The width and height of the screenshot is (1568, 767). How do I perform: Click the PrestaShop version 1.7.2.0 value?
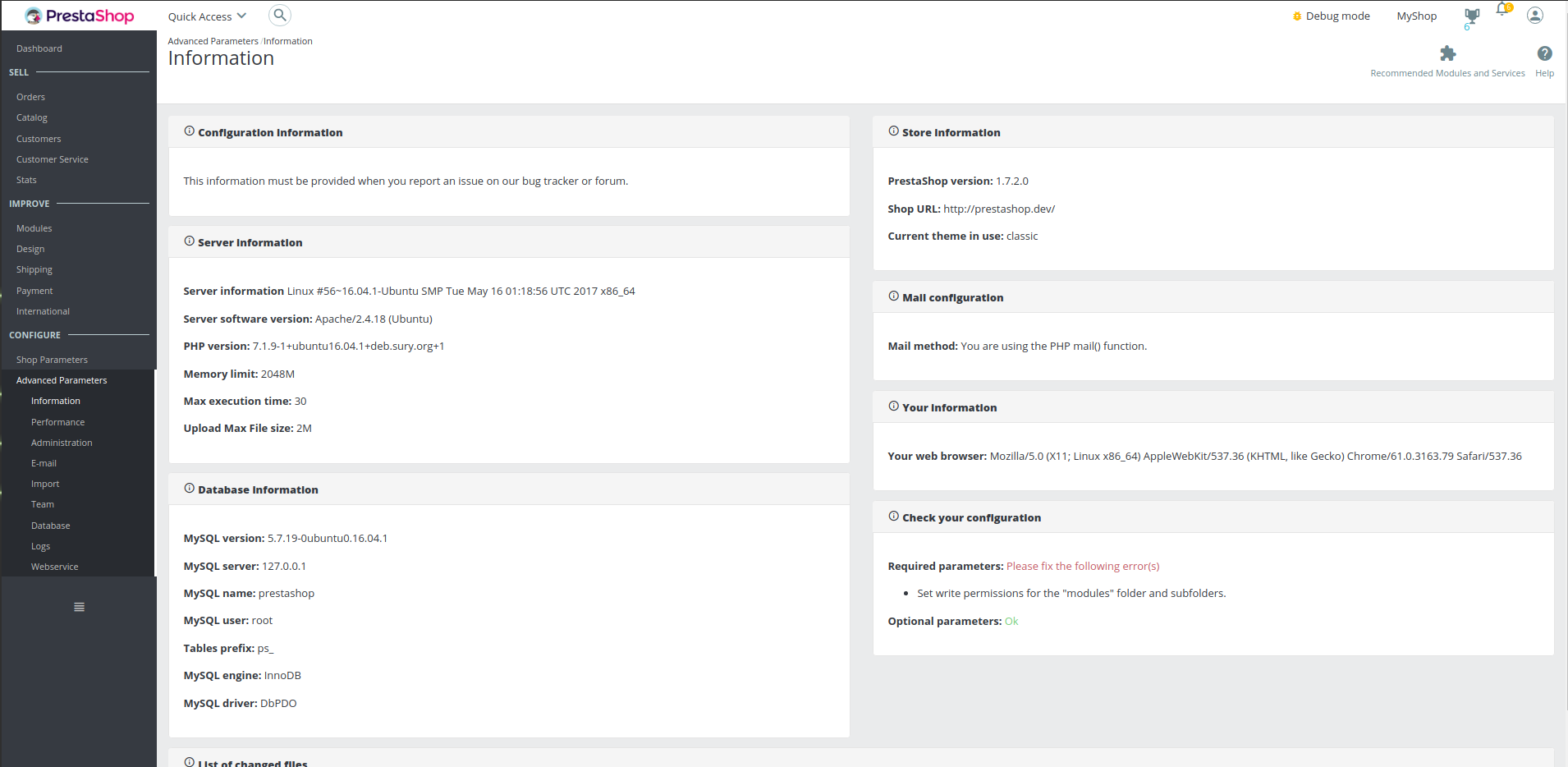(1011, 181)
